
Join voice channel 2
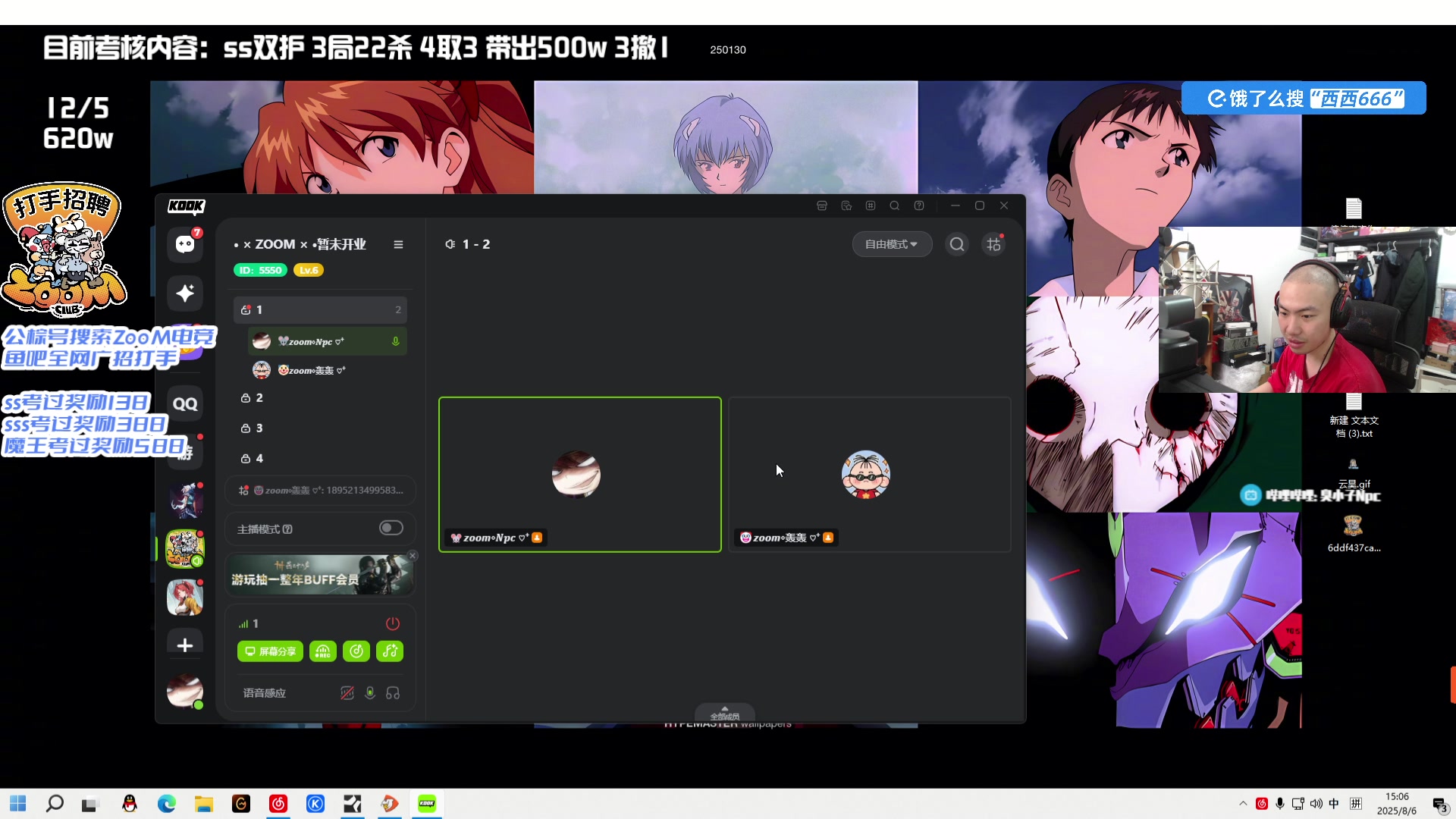click(320, 397)
